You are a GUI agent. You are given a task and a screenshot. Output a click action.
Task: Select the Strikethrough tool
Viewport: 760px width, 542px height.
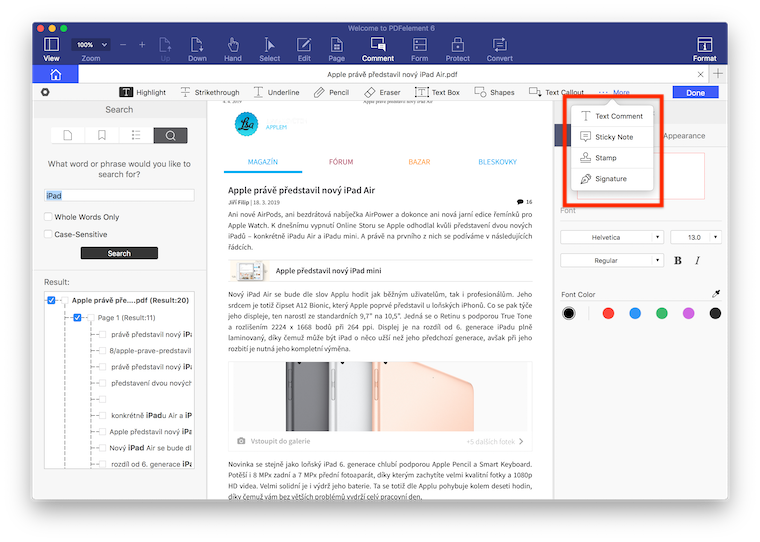pyautogui.click(x=210, y=92)
